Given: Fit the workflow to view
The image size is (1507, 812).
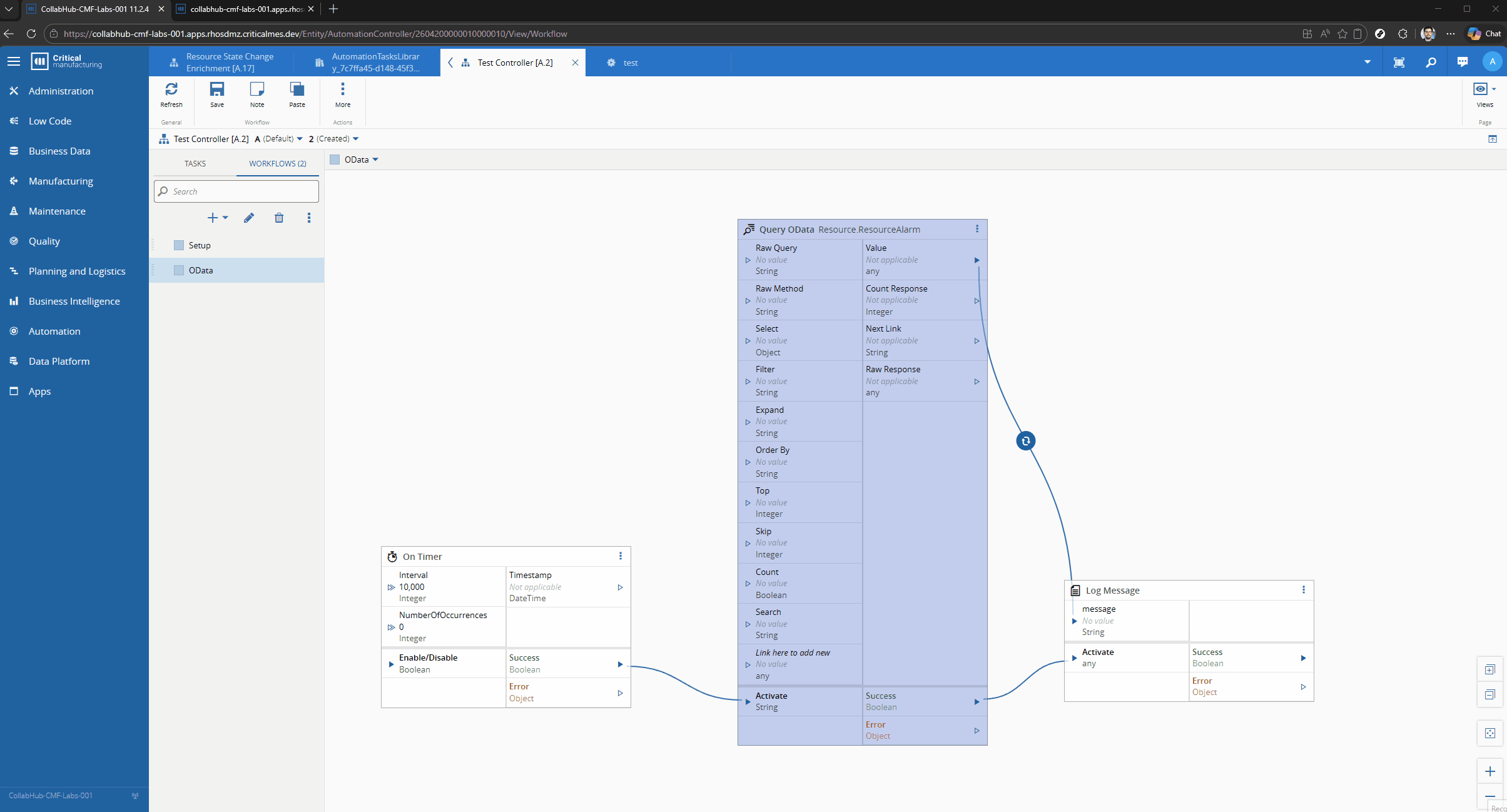Looking at the screenshot, I should 1491,733.
